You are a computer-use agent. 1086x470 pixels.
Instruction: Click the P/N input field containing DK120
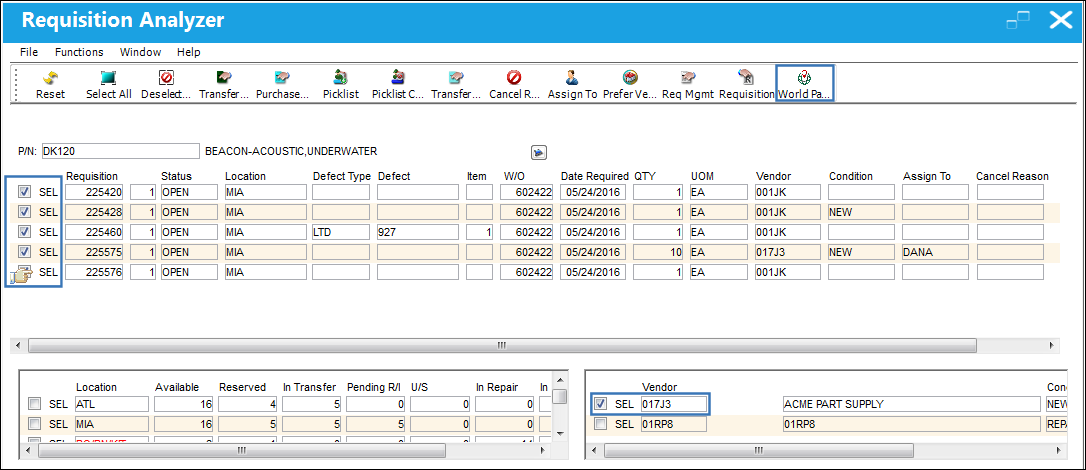121,152
